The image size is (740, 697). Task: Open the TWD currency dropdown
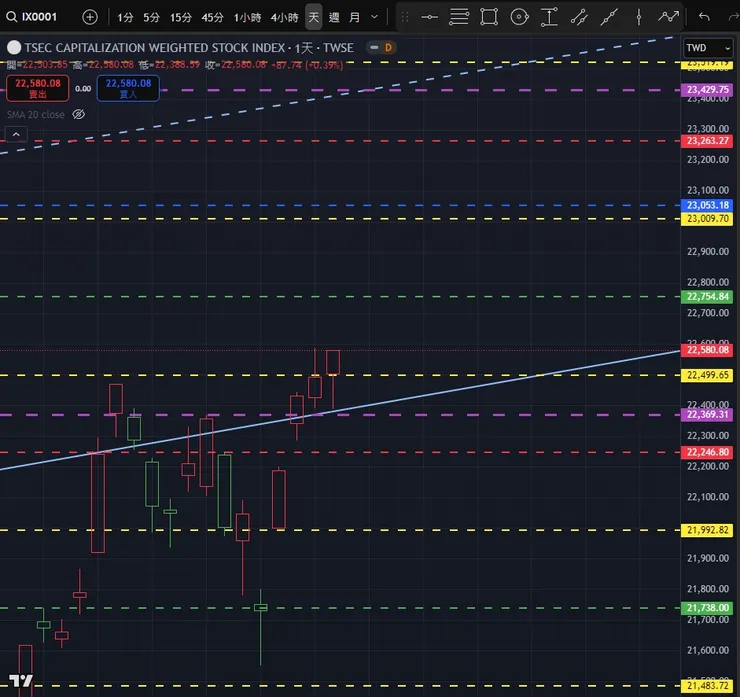point(708,48)
